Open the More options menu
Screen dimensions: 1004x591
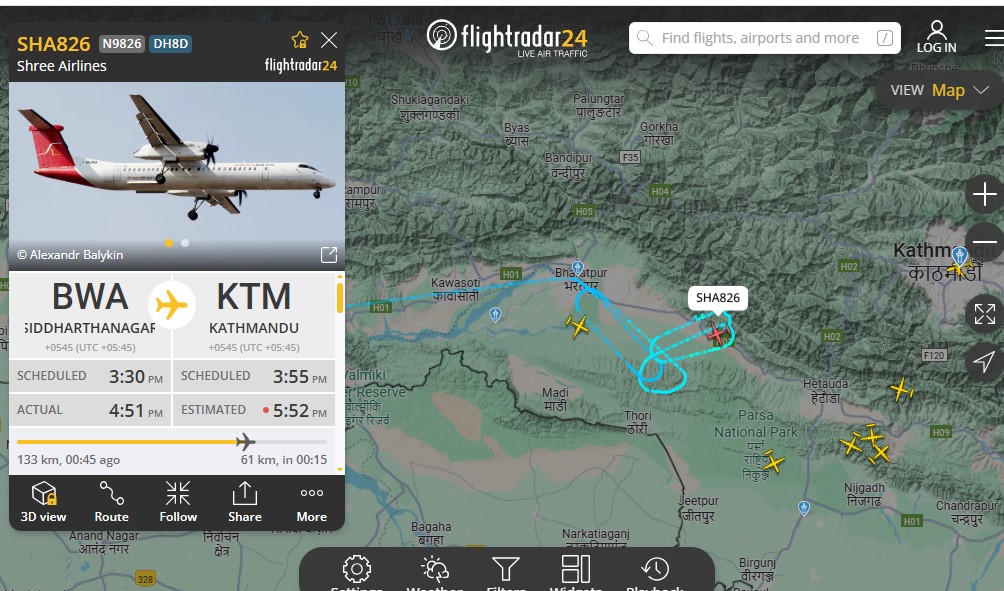pyautogui.click(x=312, y=501)
